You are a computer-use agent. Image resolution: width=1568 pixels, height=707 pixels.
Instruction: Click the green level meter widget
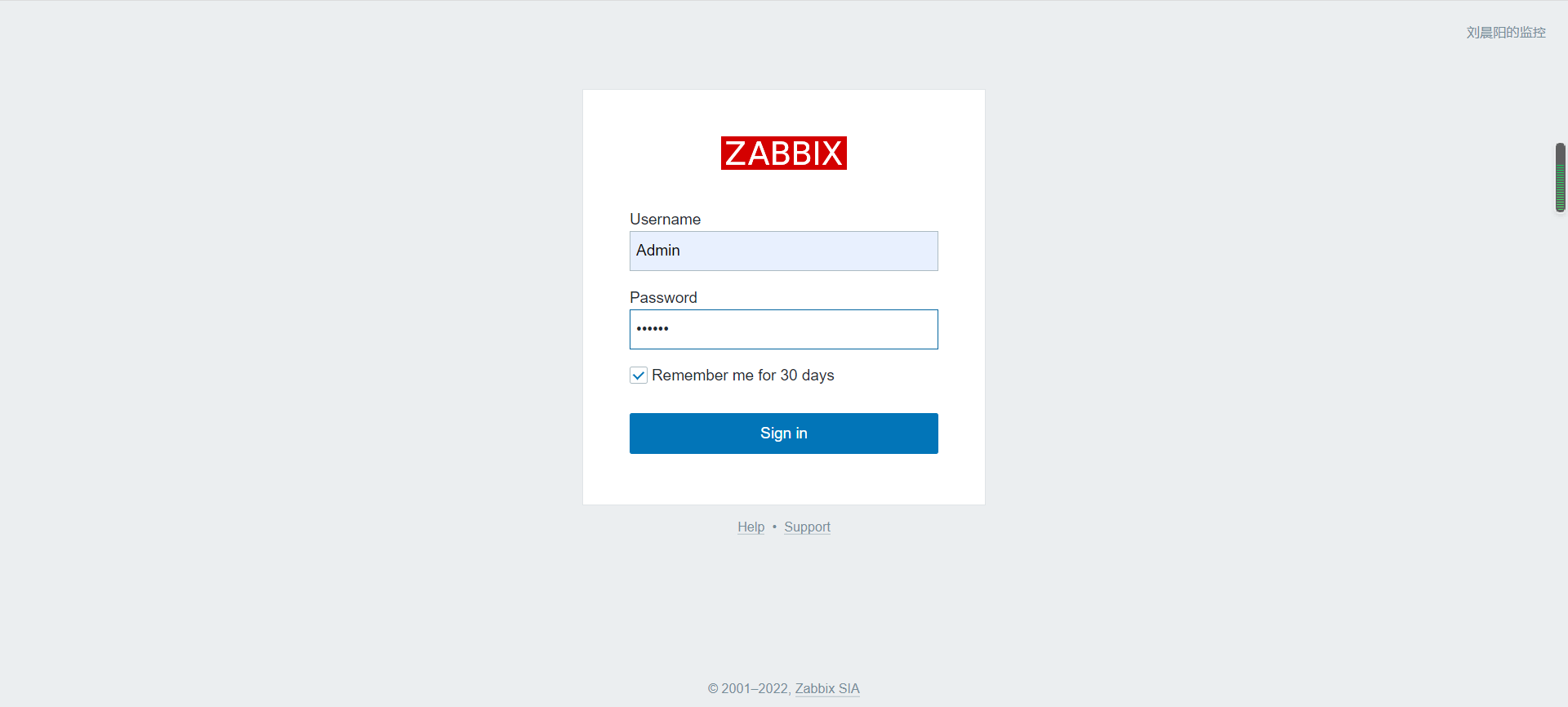(x=1560, y=186)
